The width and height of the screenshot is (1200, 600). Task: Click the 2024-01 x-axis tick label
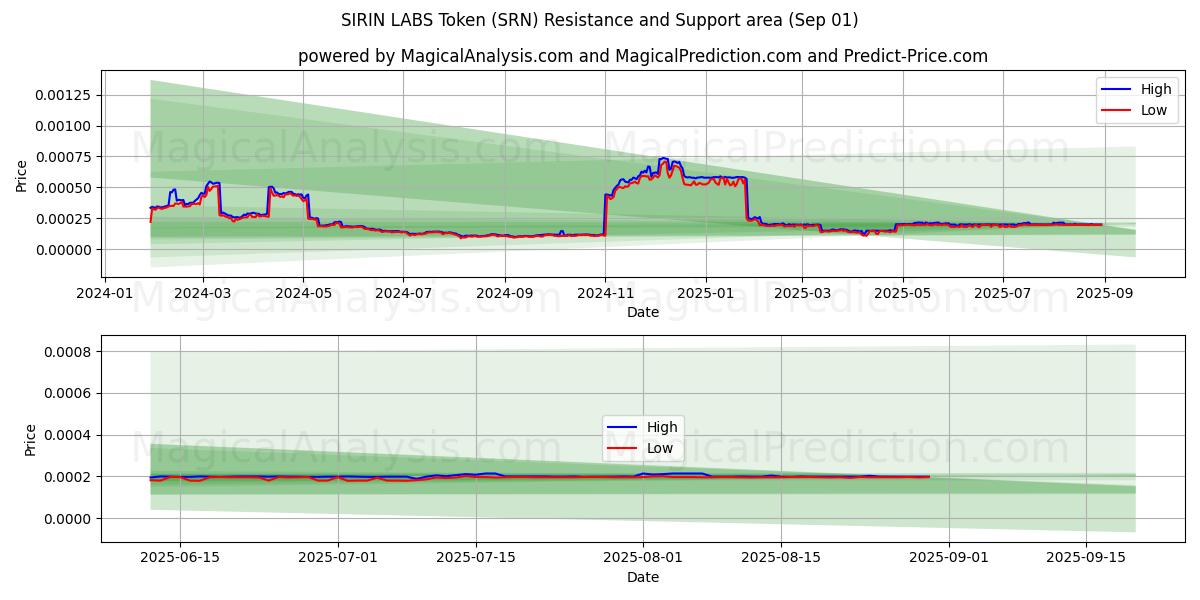point(106,292)
